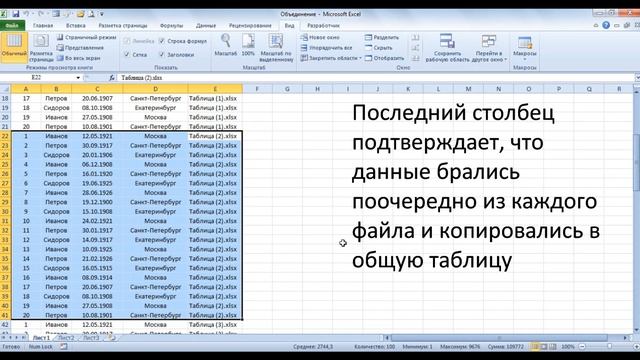Open Представления custom views
Viewport: 640px width, 360px height.
(80, 48)
